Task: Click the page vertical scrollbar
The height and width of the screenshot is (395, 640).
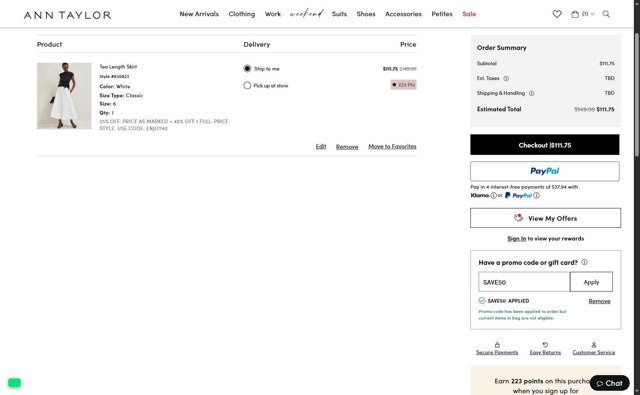Action: [637, 94]
